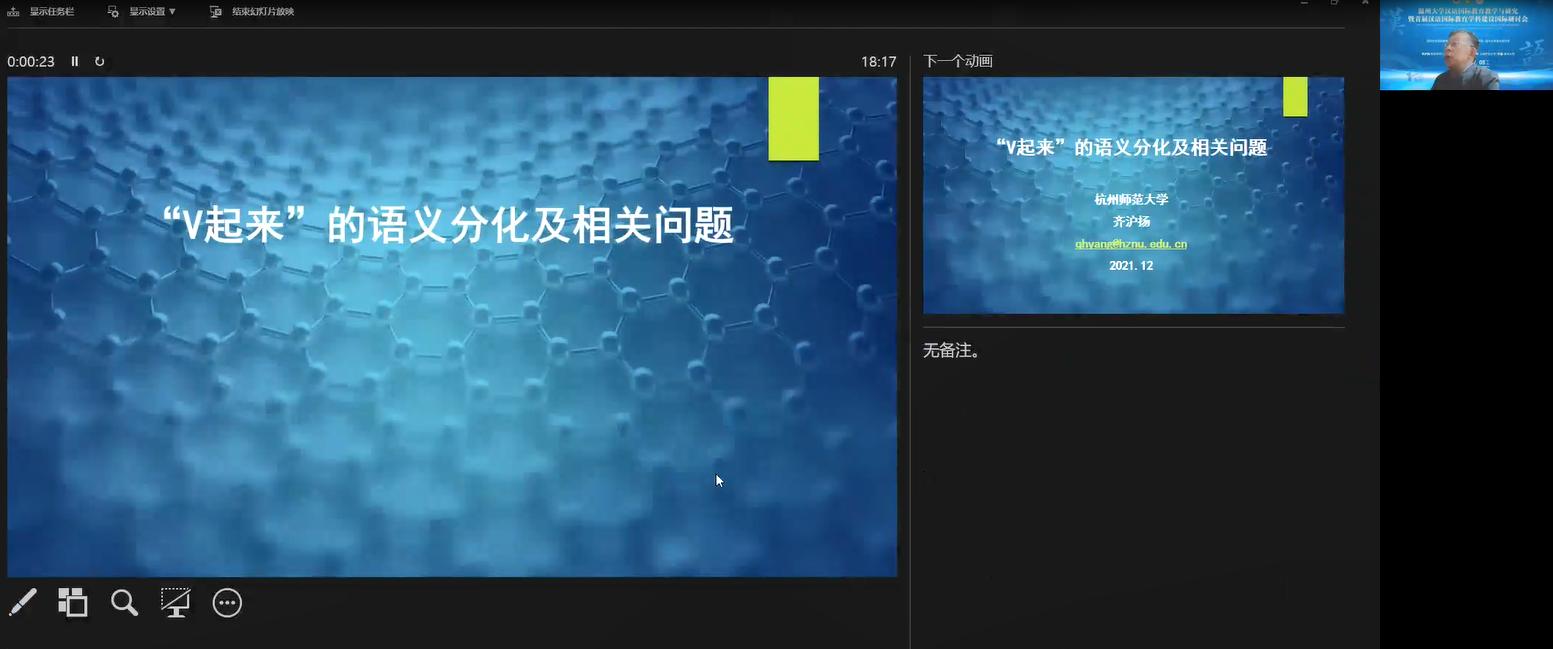Toggle black screen for the slide show
Viewport: 1553px width, 649px height.
pos(176,602)
